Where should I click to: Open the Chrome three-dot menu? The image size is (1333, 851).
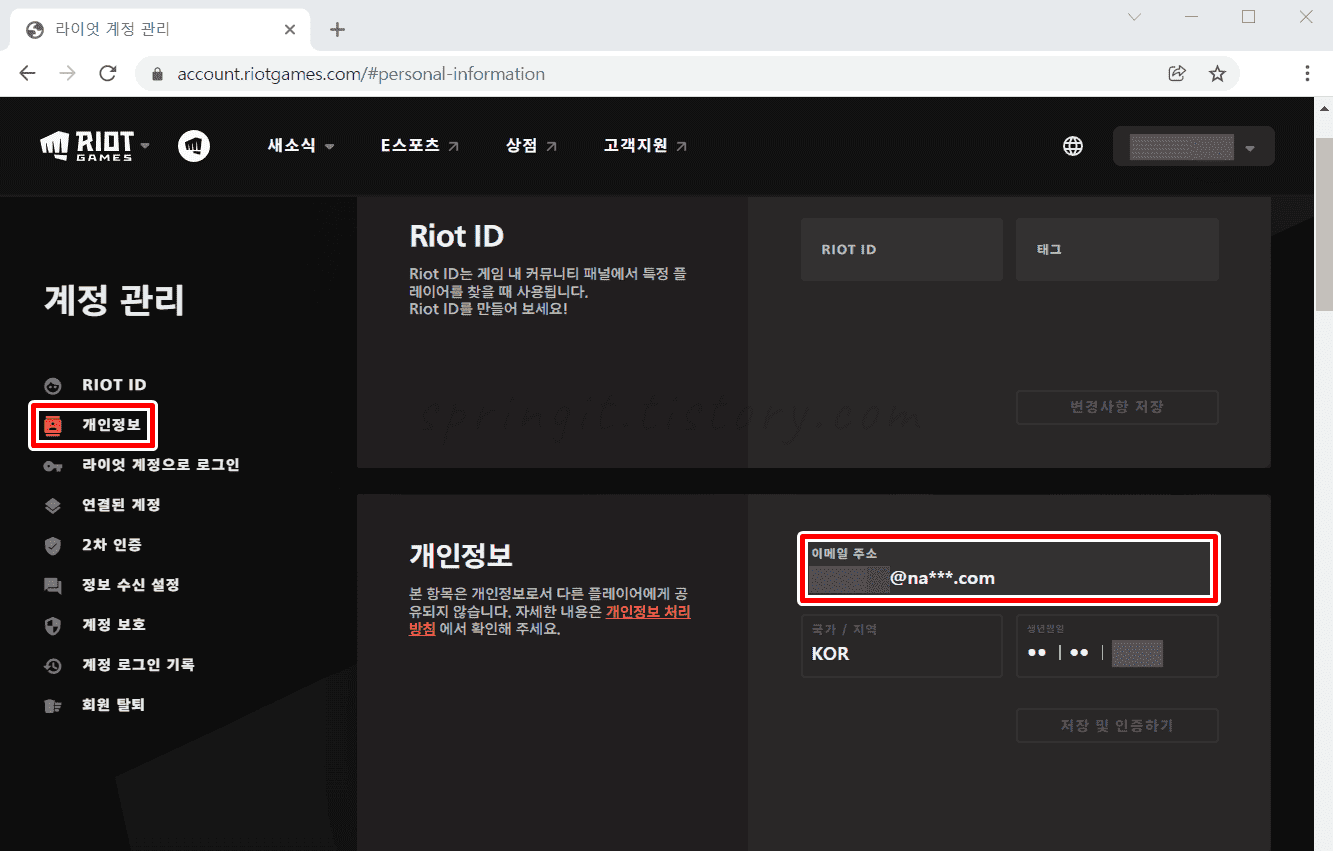1307,73
